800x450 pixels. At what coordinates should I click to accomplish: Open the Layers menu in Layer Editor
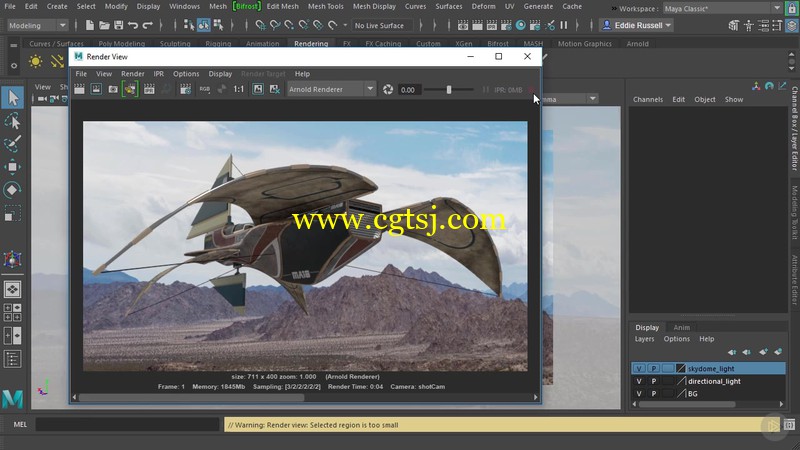(x=644, y=339)
